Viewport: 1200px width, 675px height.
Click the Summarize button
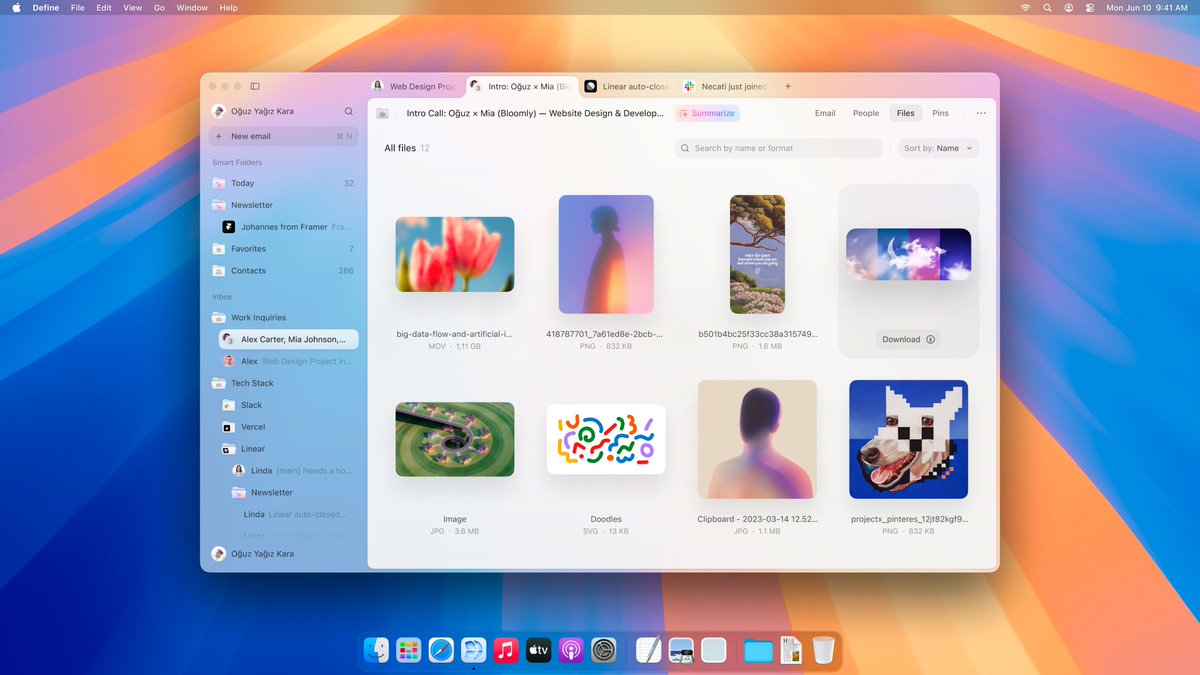pyautogui.click(x=707, y=113)
